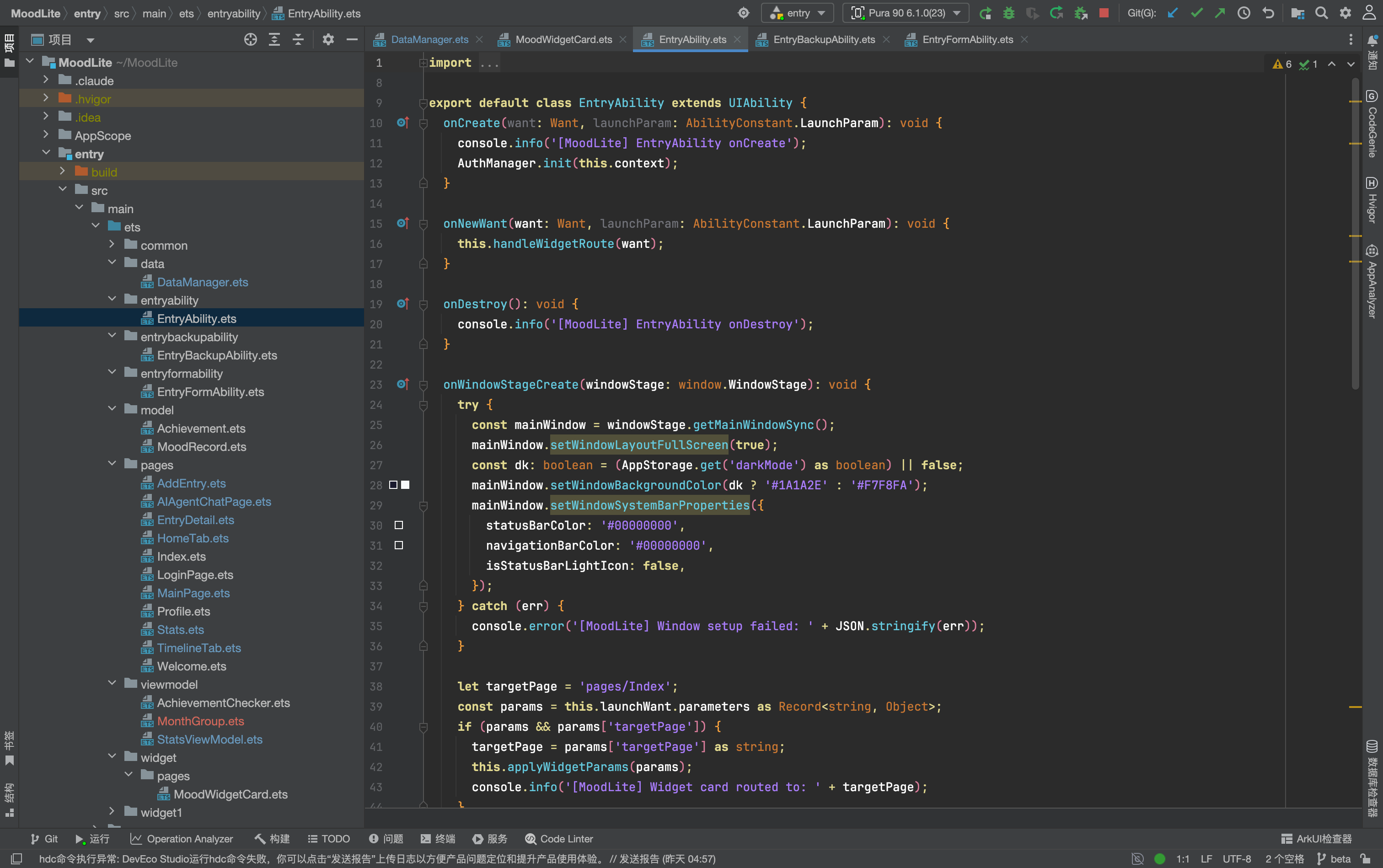Screen dimensions: 1383x868
Task: Collapse all in the project tree toolbar
Action: [298, 40]
